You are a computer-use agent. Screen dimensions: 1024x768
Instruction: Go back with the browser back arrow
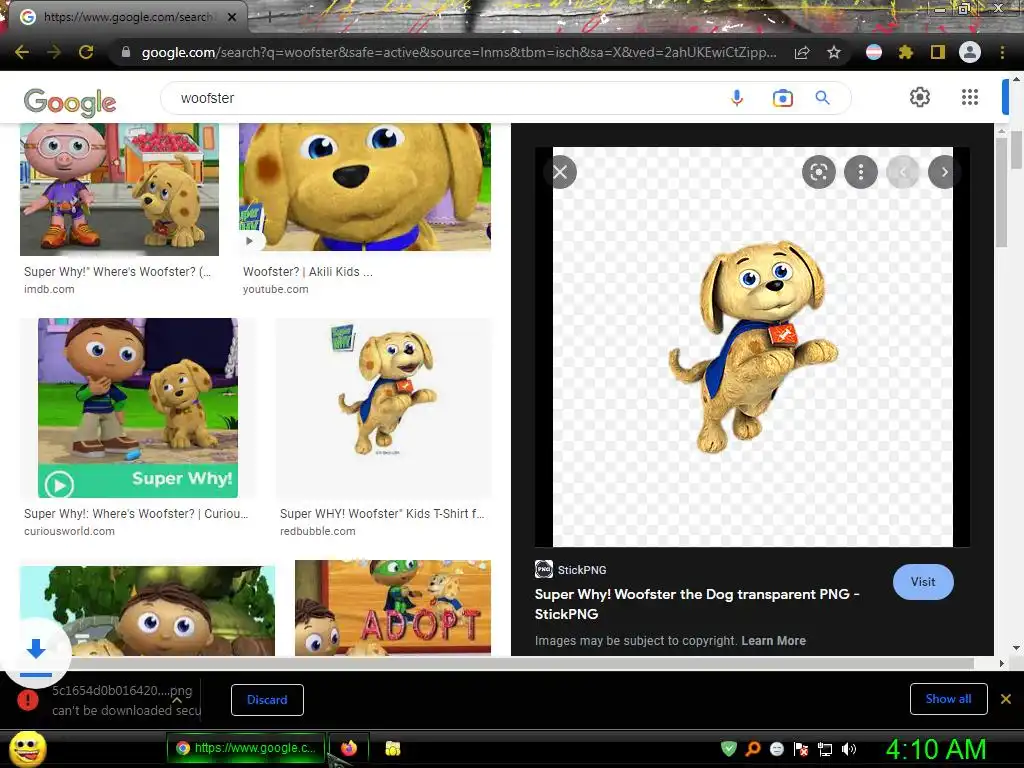tap(22, 52)
